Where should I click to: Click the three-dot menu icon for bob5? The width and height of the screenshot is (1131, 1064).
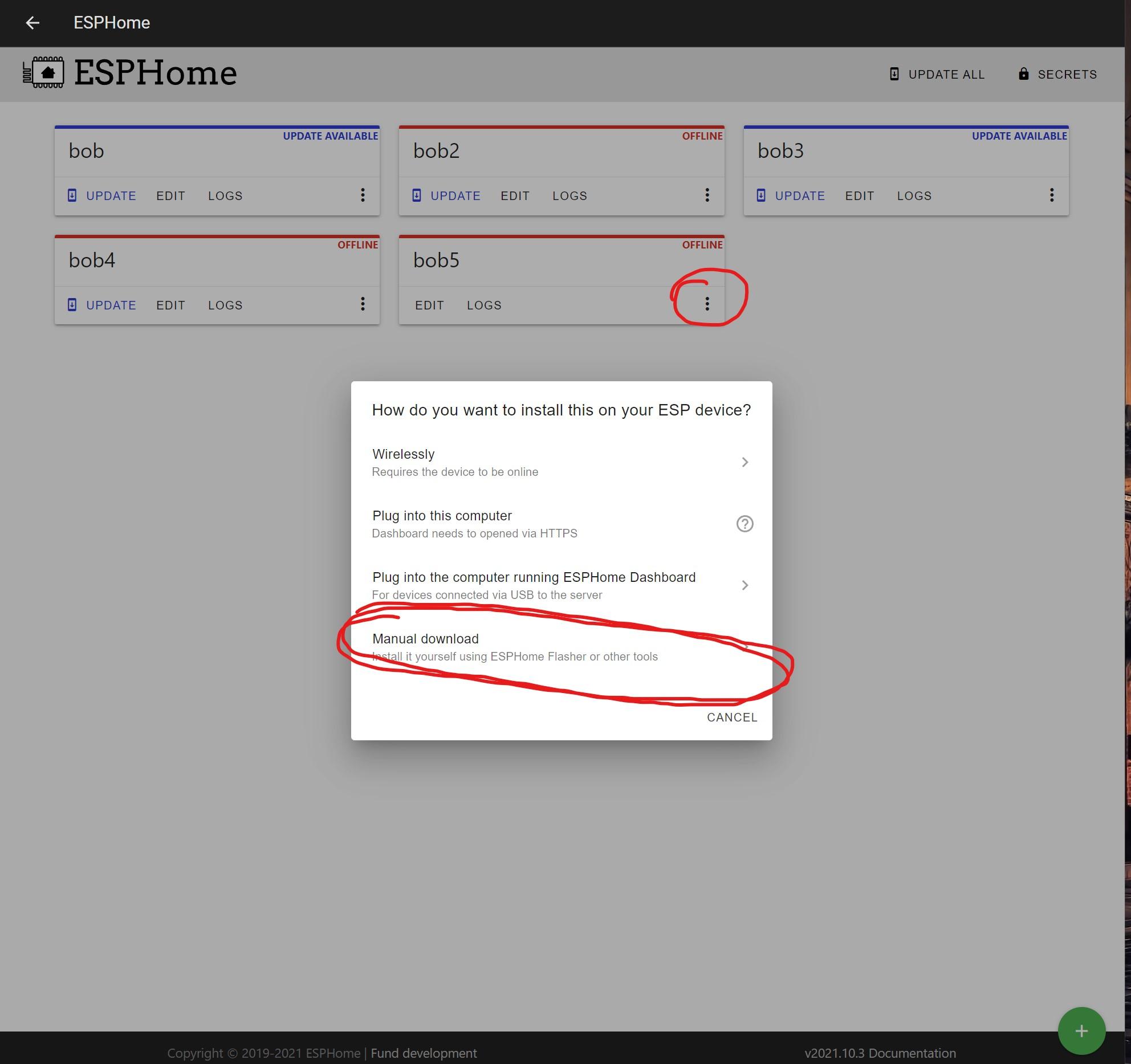tap(707, 303)
